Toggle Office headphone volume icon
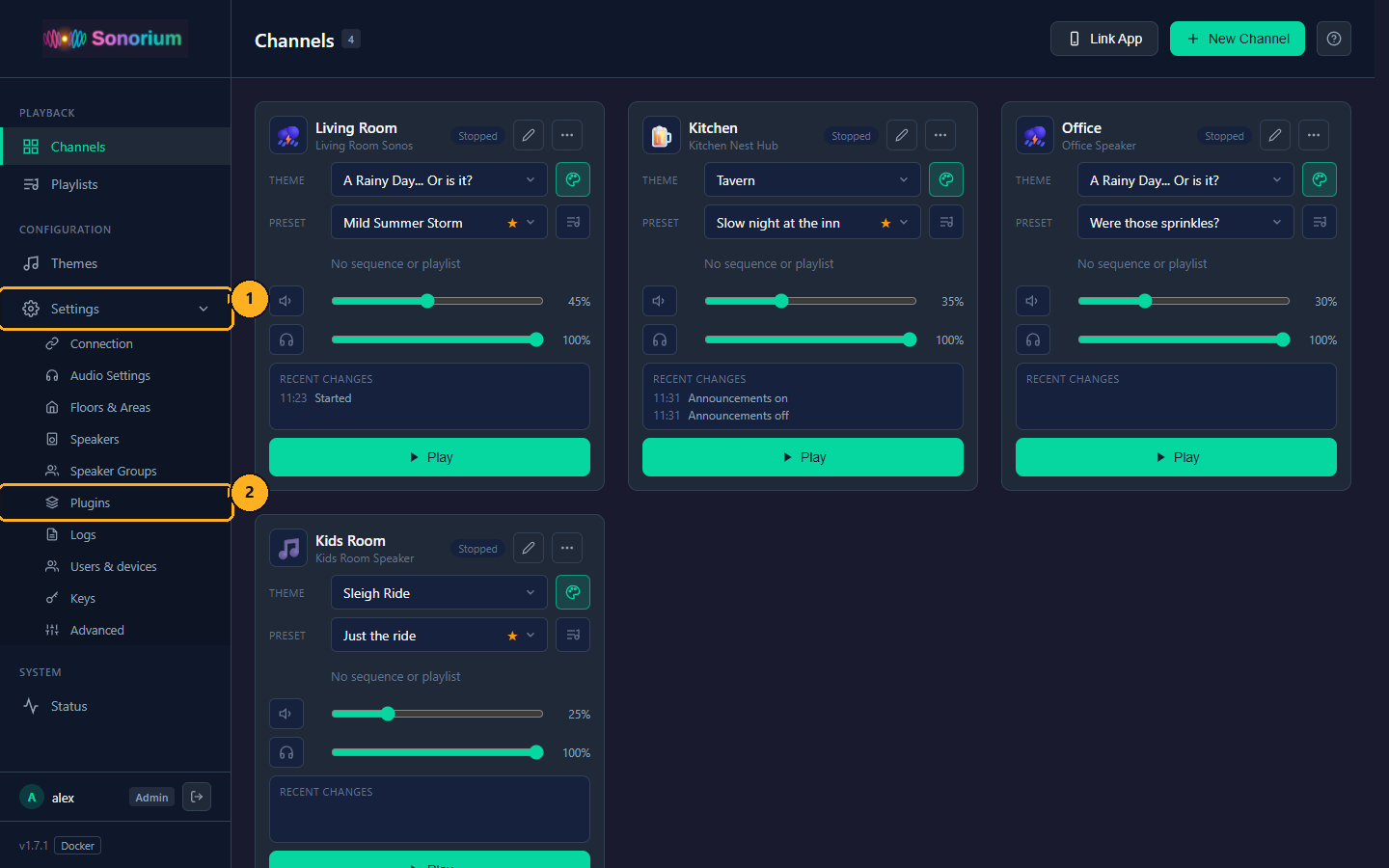 (1033, 339)
